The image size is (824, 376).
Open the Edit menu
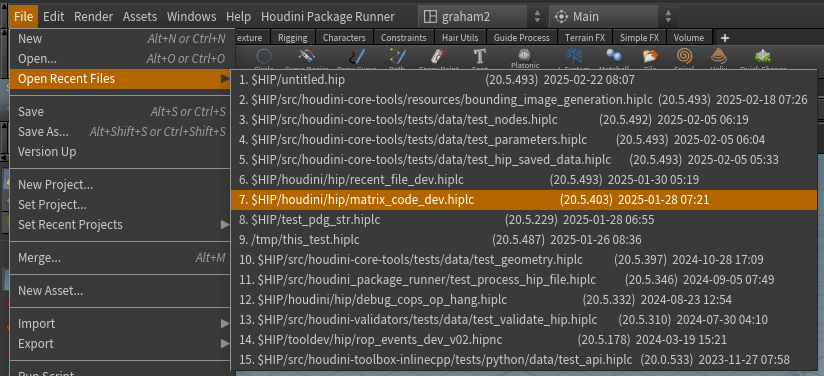54,17
